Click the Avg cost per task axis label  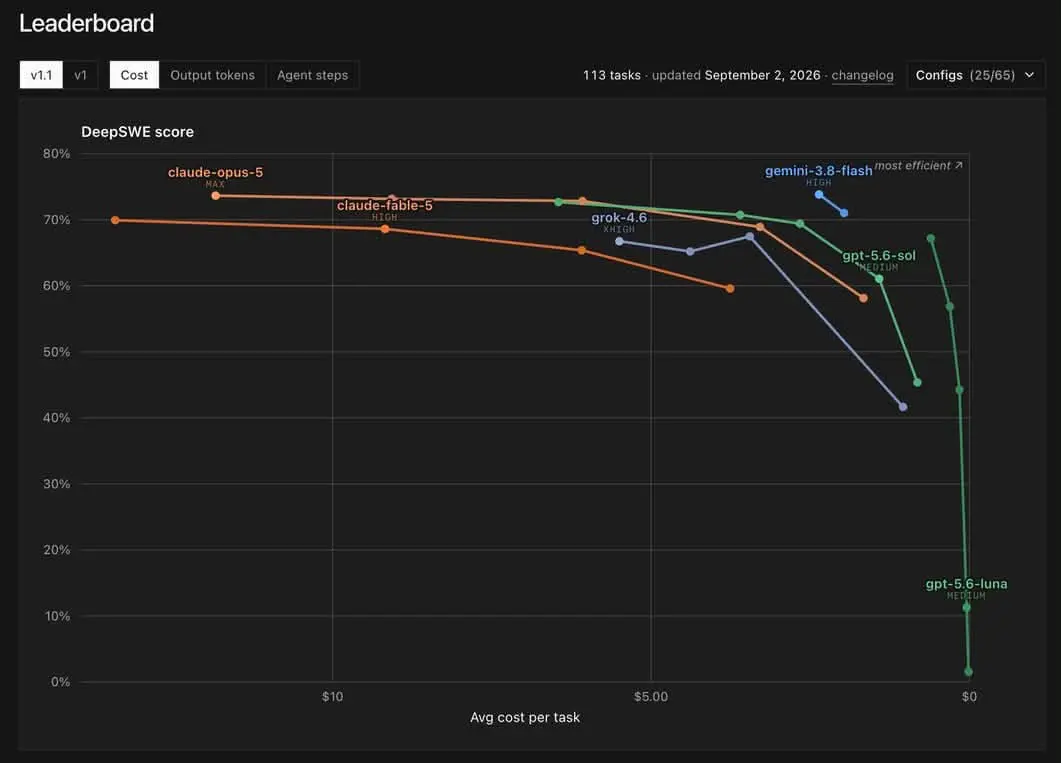(x=525, y=718)
